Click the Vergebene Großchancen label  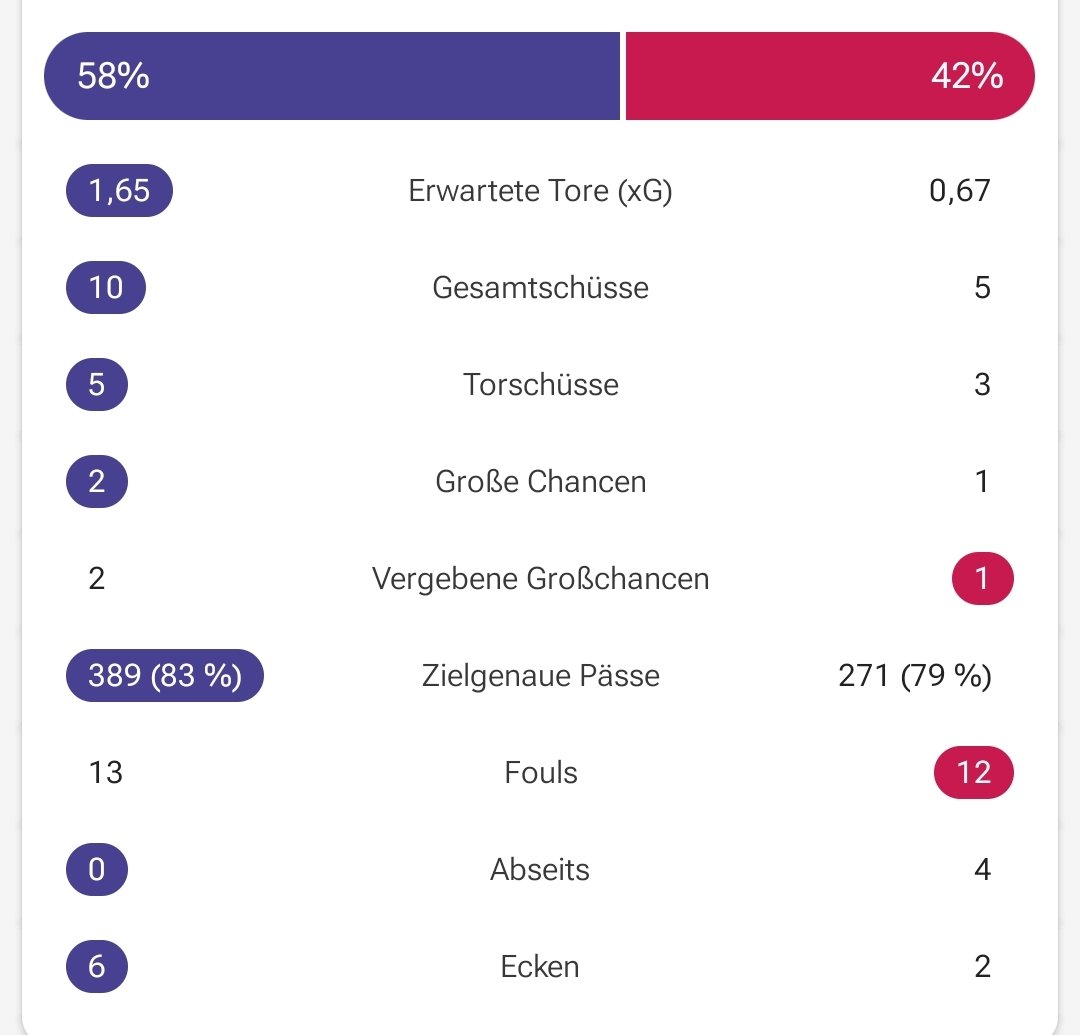coord(540,579)
